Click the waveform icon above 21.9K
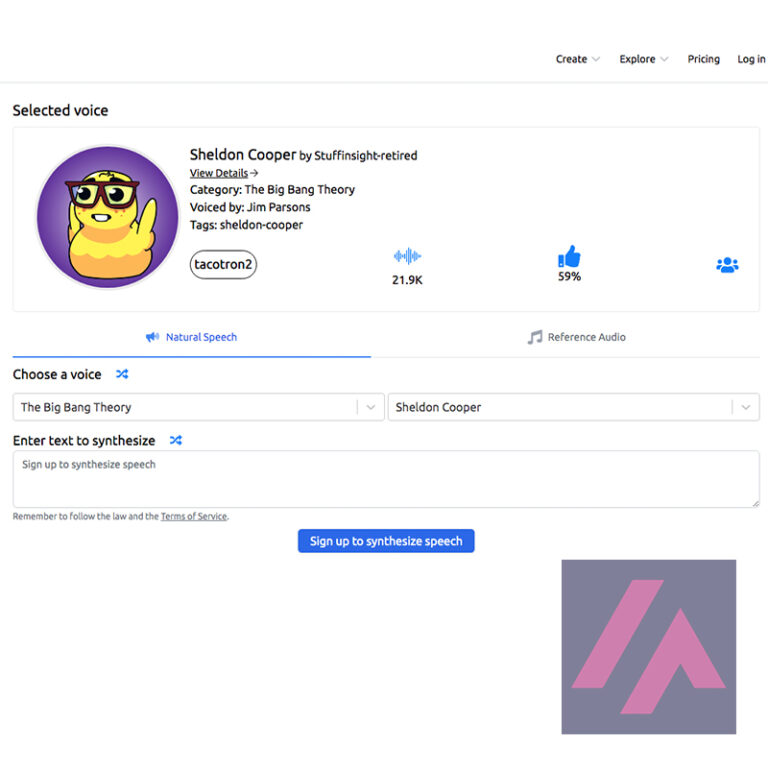 coord(407,256)
